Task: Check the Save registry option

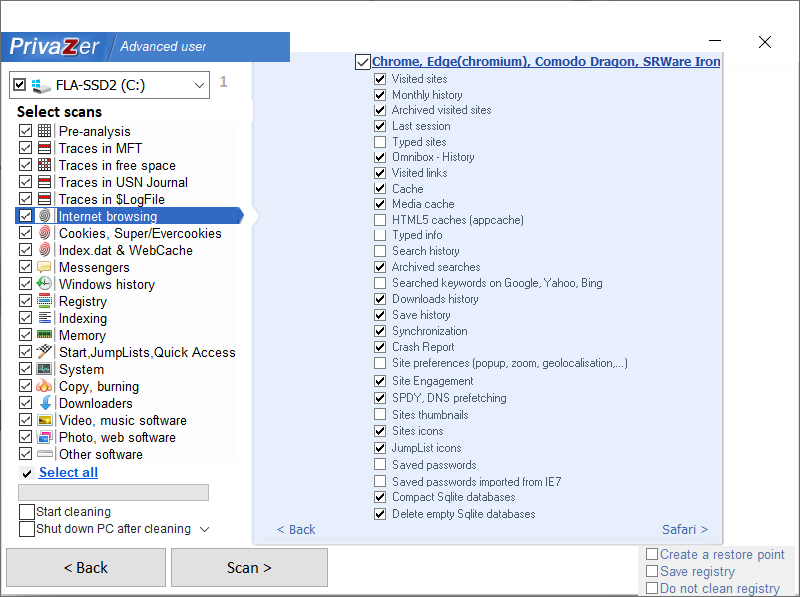Action: (652, 571)
